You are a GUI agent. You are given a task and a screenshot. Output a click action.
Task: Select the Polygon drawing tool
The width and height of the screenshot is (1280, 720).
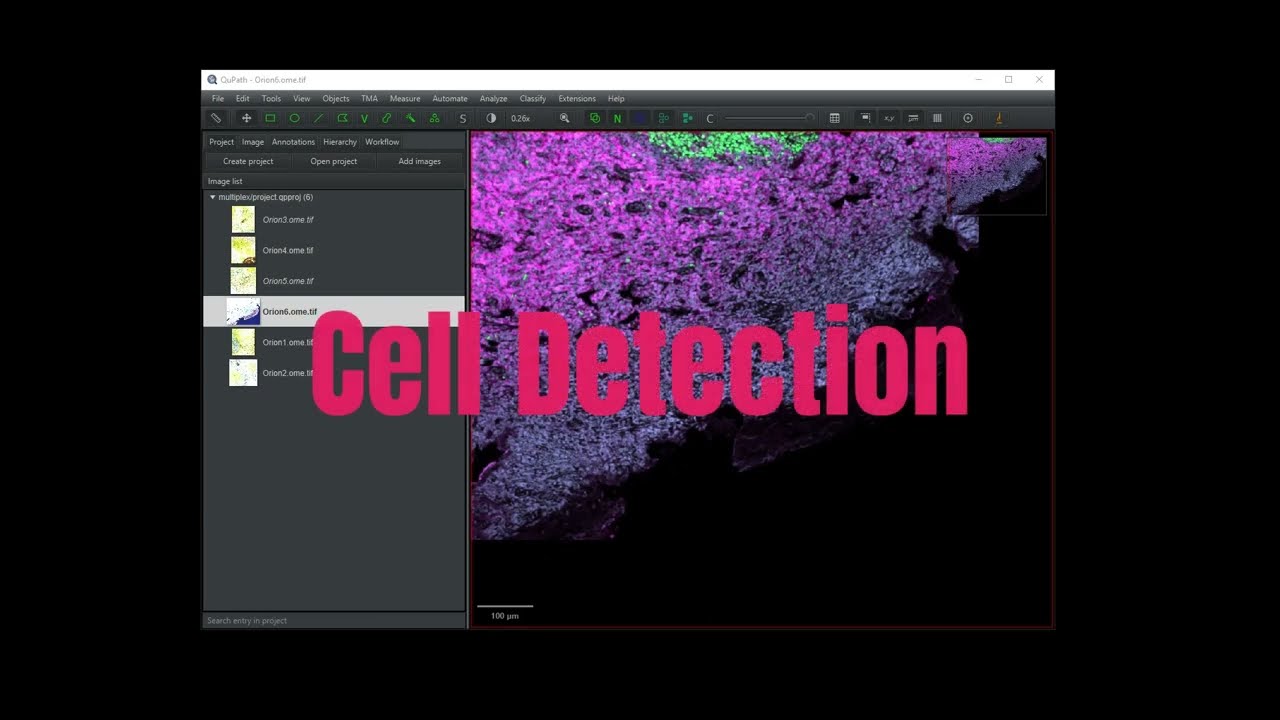342,118
